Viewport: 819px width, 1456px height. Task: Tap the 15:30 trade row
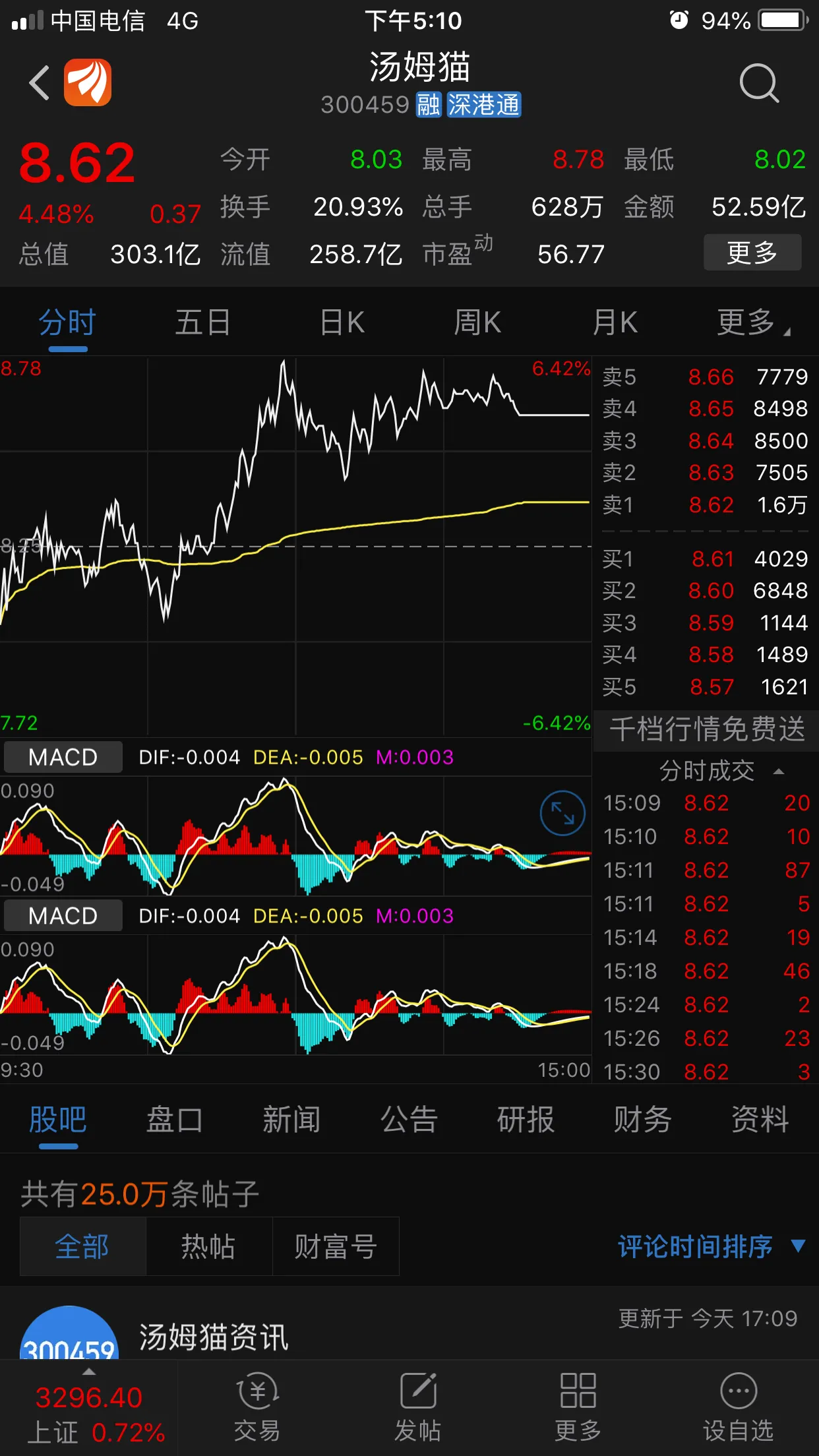pyautogui.click(x=706, y=1072)
